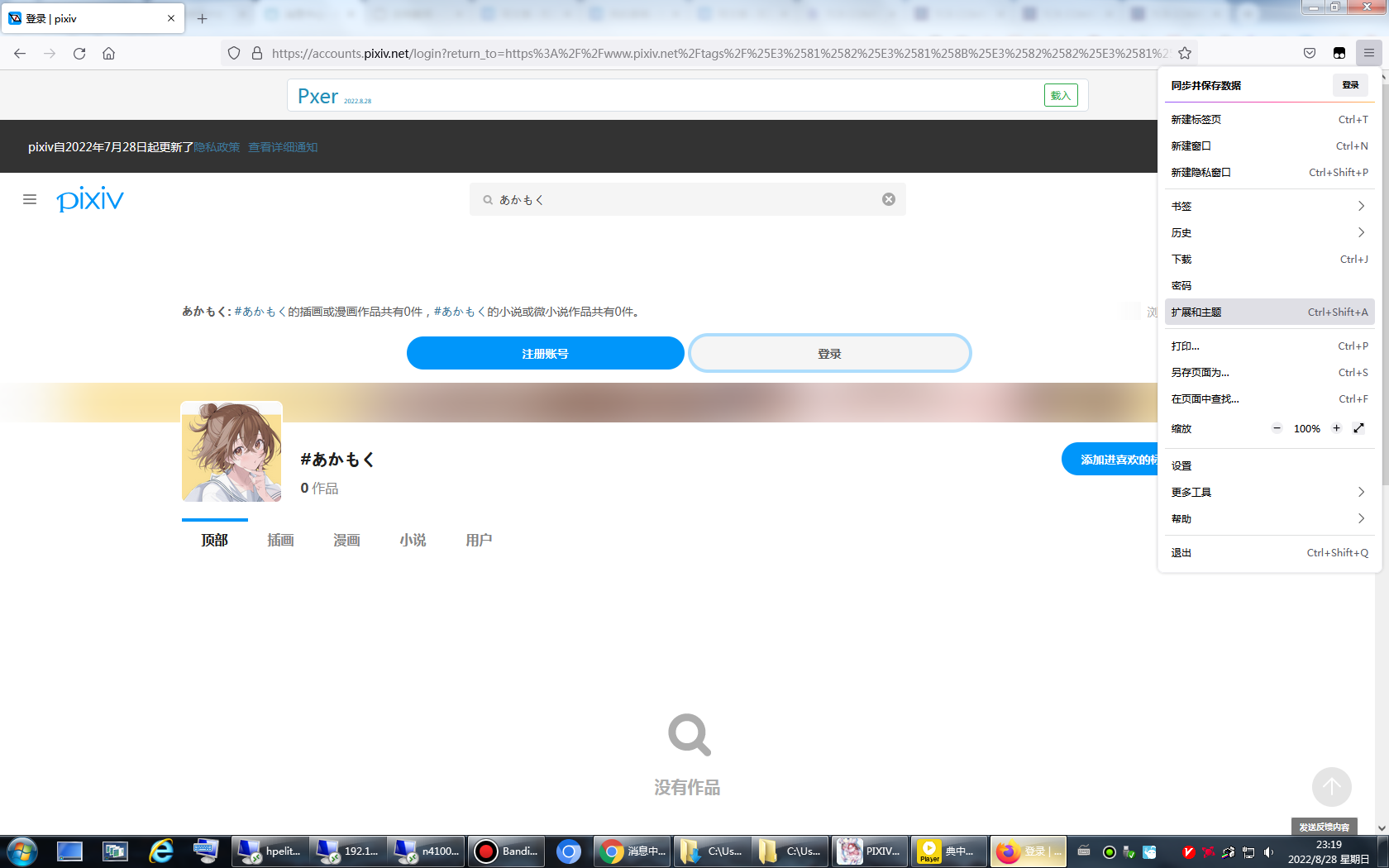Click the pixiv logo
Viewport: 1389px width, 868px height.
click(x=89, y=199)
